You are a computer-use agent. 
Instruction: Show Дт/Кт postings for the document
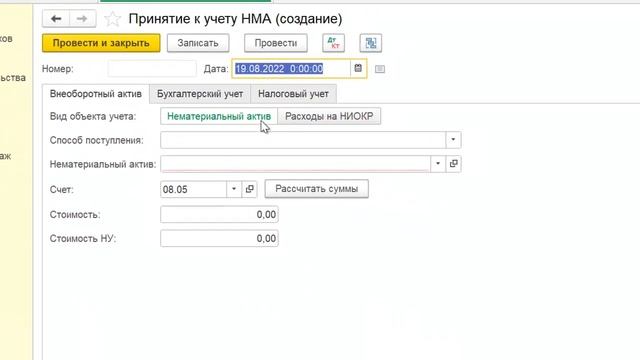333,43
